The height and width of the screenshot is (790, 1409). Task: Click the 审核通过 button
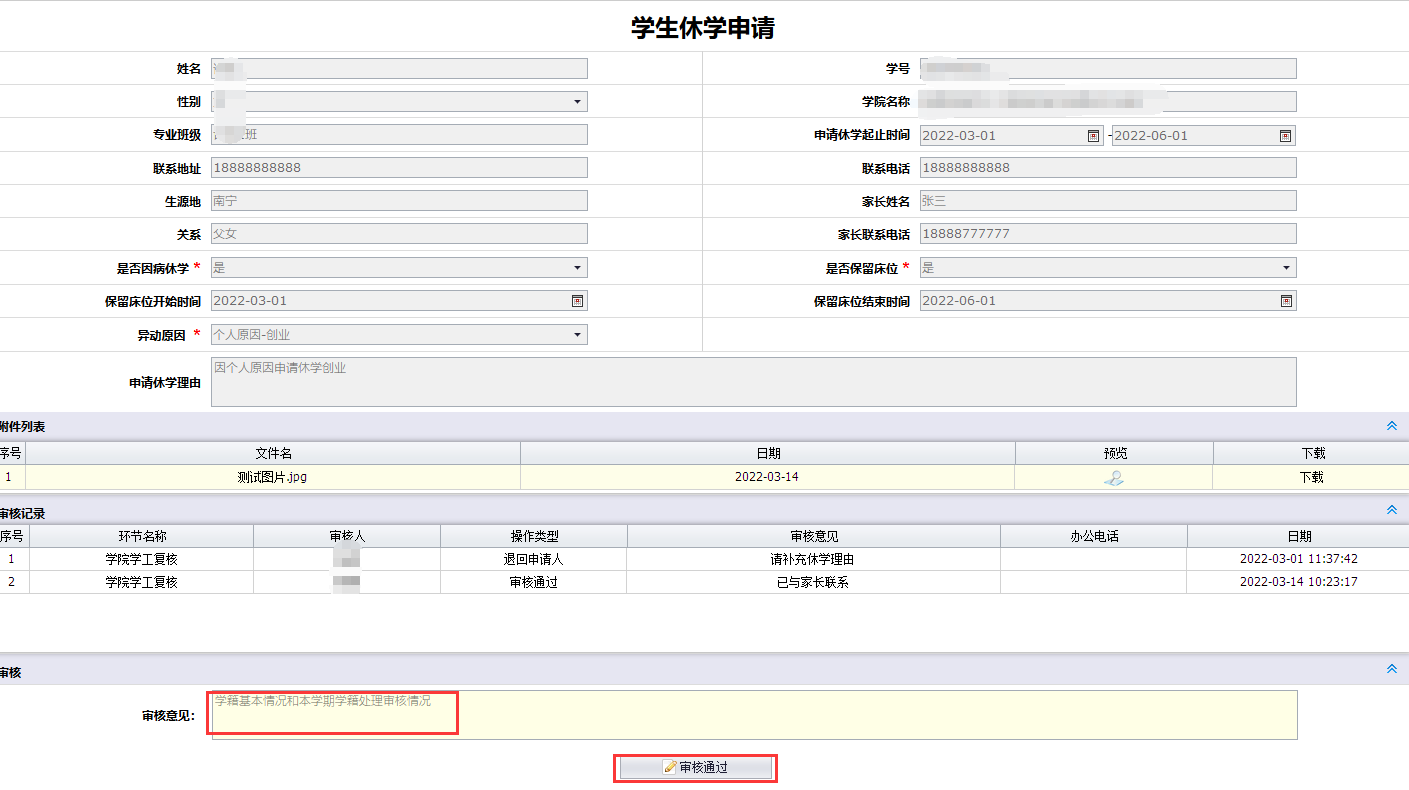(x=695, y=767)
